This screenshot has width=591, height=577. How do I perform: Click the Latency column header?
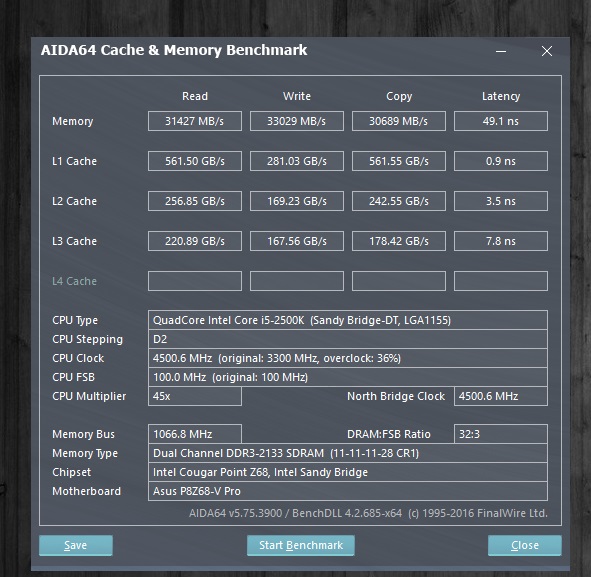[x=501, y=96]
